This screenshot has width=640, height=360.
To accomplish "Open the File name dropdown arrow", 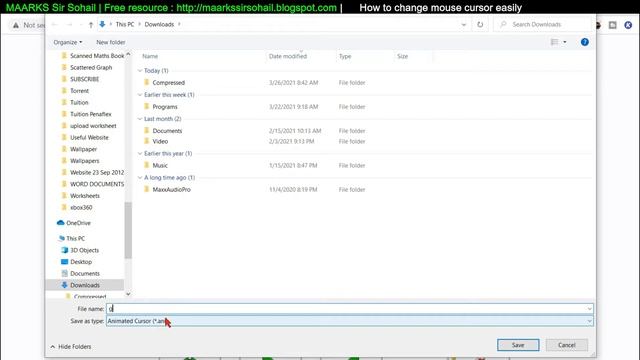I will pyautogui.click(x=589, y=309).
